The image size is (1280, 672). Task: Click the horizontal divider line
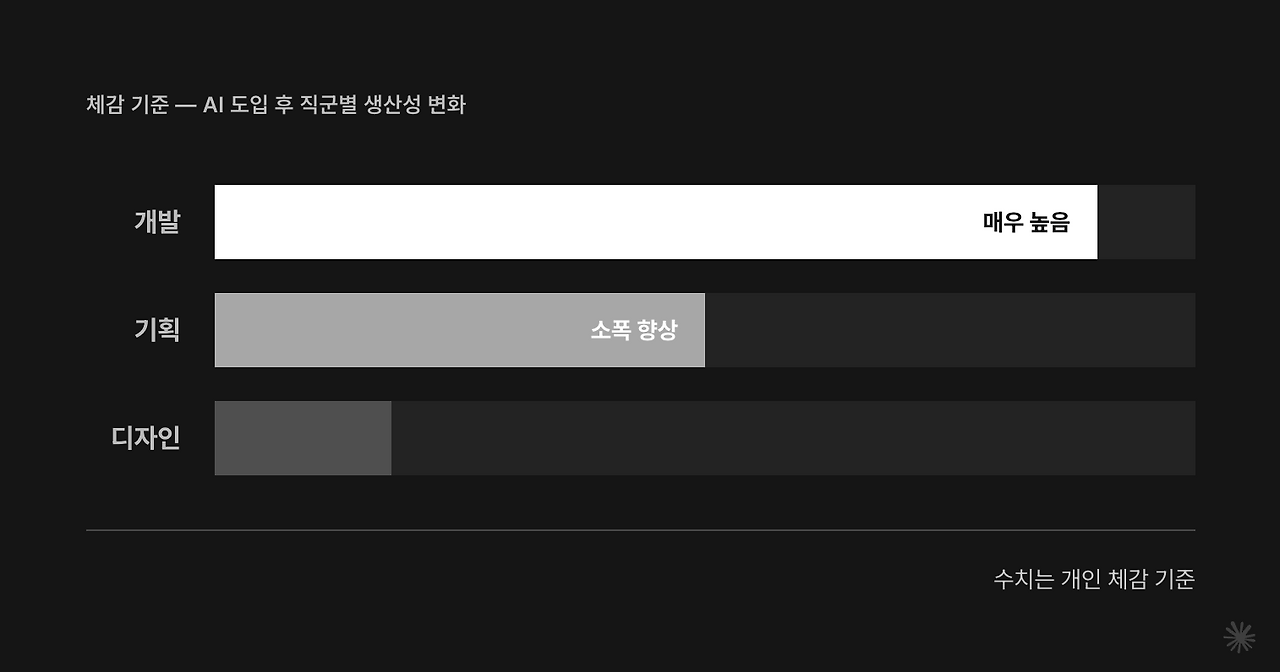point(640,530)
